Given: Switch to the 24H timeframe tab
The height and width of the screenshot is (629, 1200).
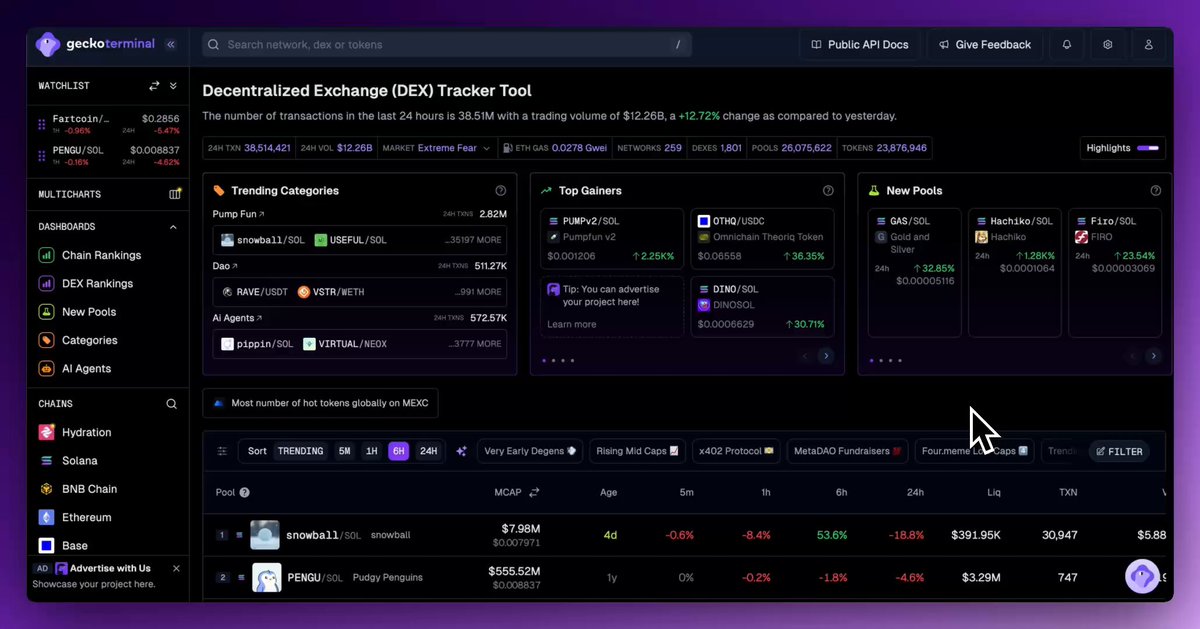Looking at the screenshot, I should [x=428, y=451].
